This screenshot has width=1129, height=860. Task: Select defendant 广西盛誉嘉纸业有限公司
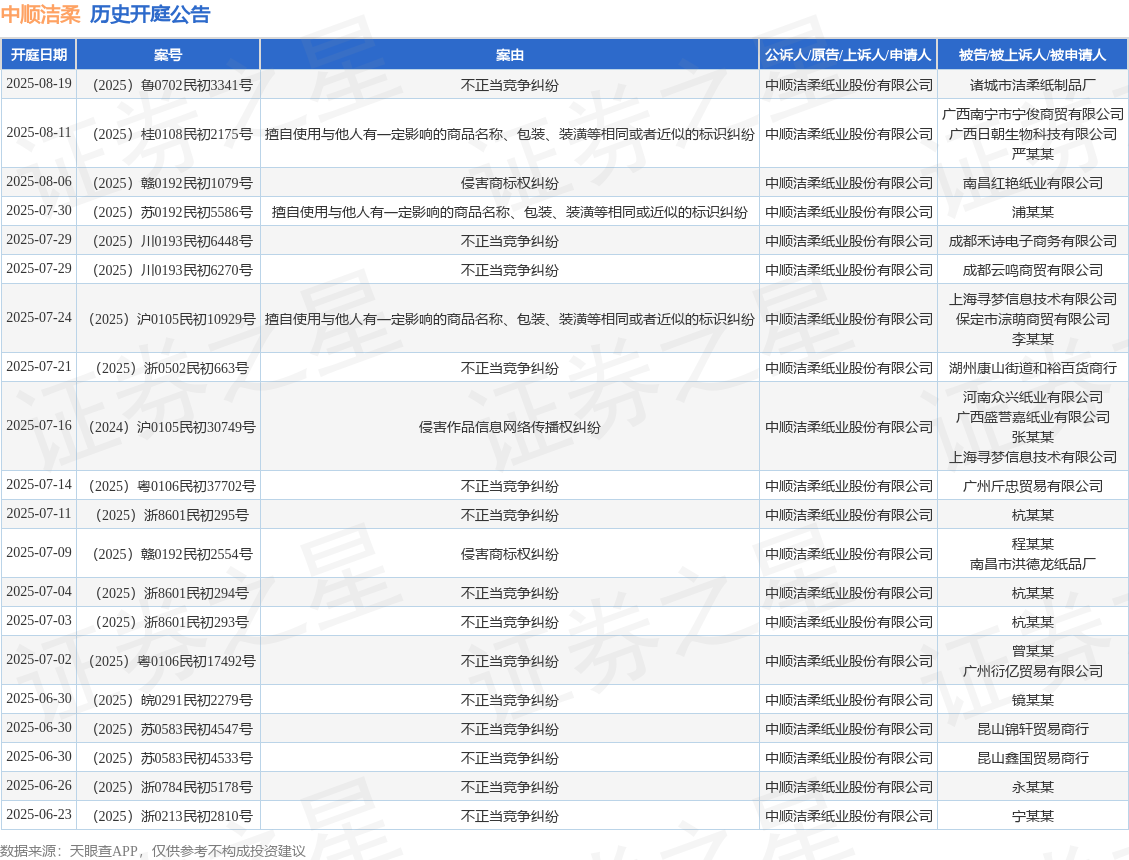pyautogui.click(x=1033, y=417)
